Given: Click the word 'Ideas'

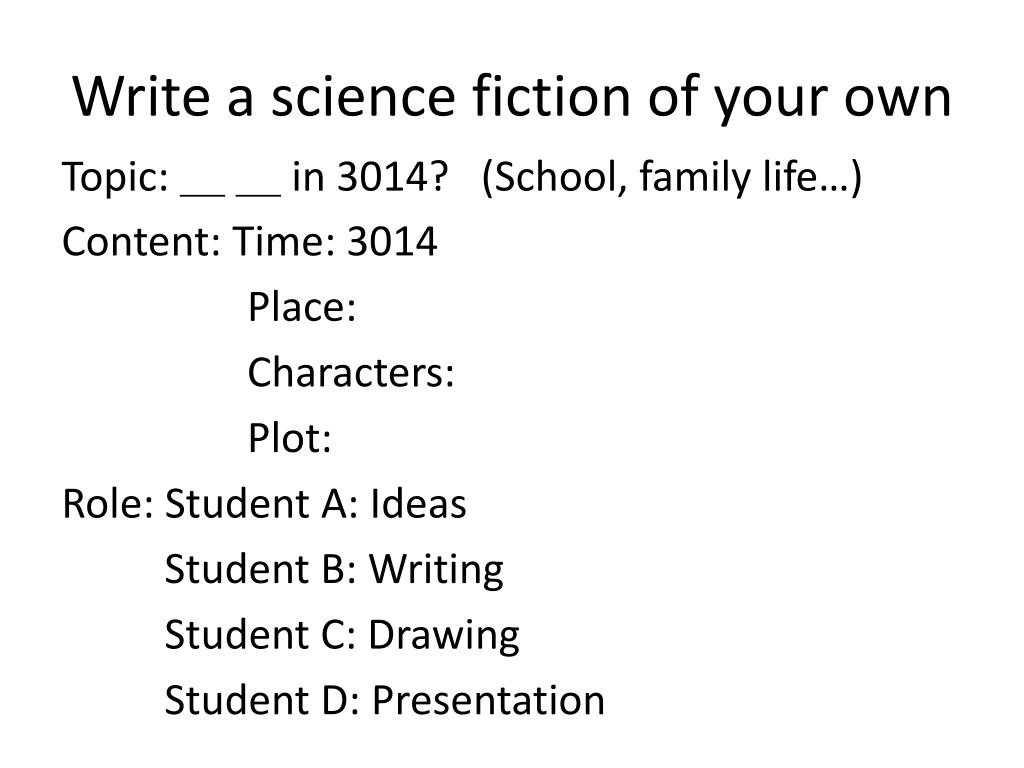Looking at the screenshot, I should pyautogui.click(x=419, y=504).
